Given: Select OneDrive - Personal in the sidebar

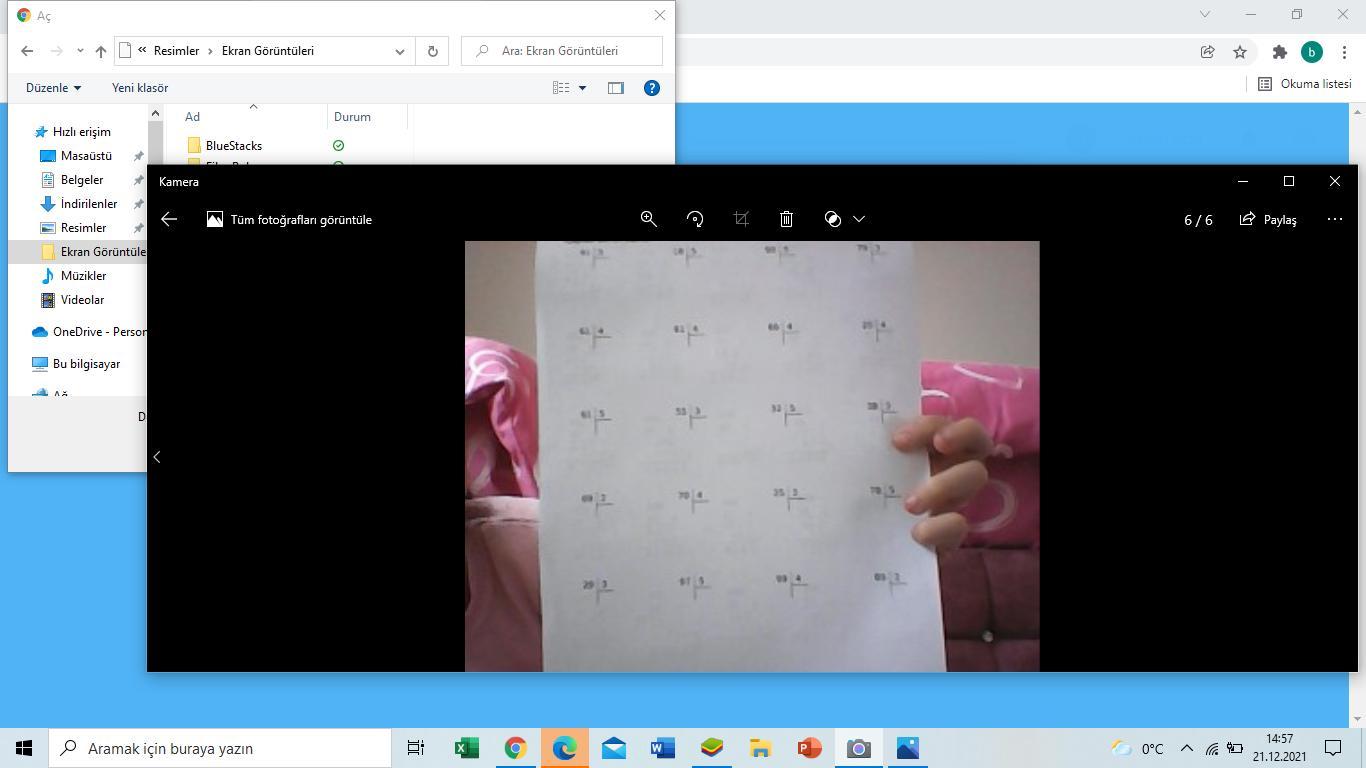Looking at the screenshot, I should tap(90, 332).
